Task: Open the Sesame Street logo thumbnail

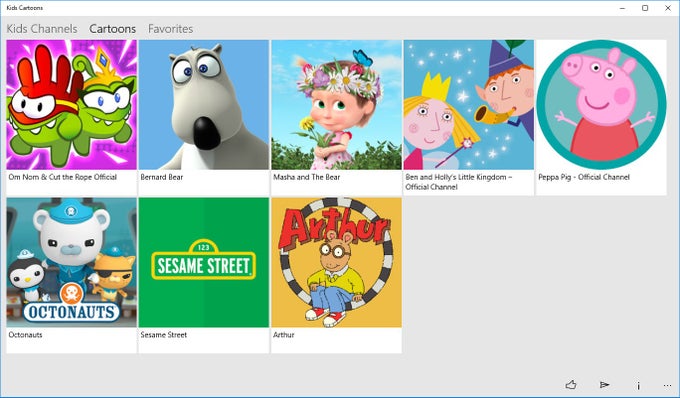Action: pos(204,262)
